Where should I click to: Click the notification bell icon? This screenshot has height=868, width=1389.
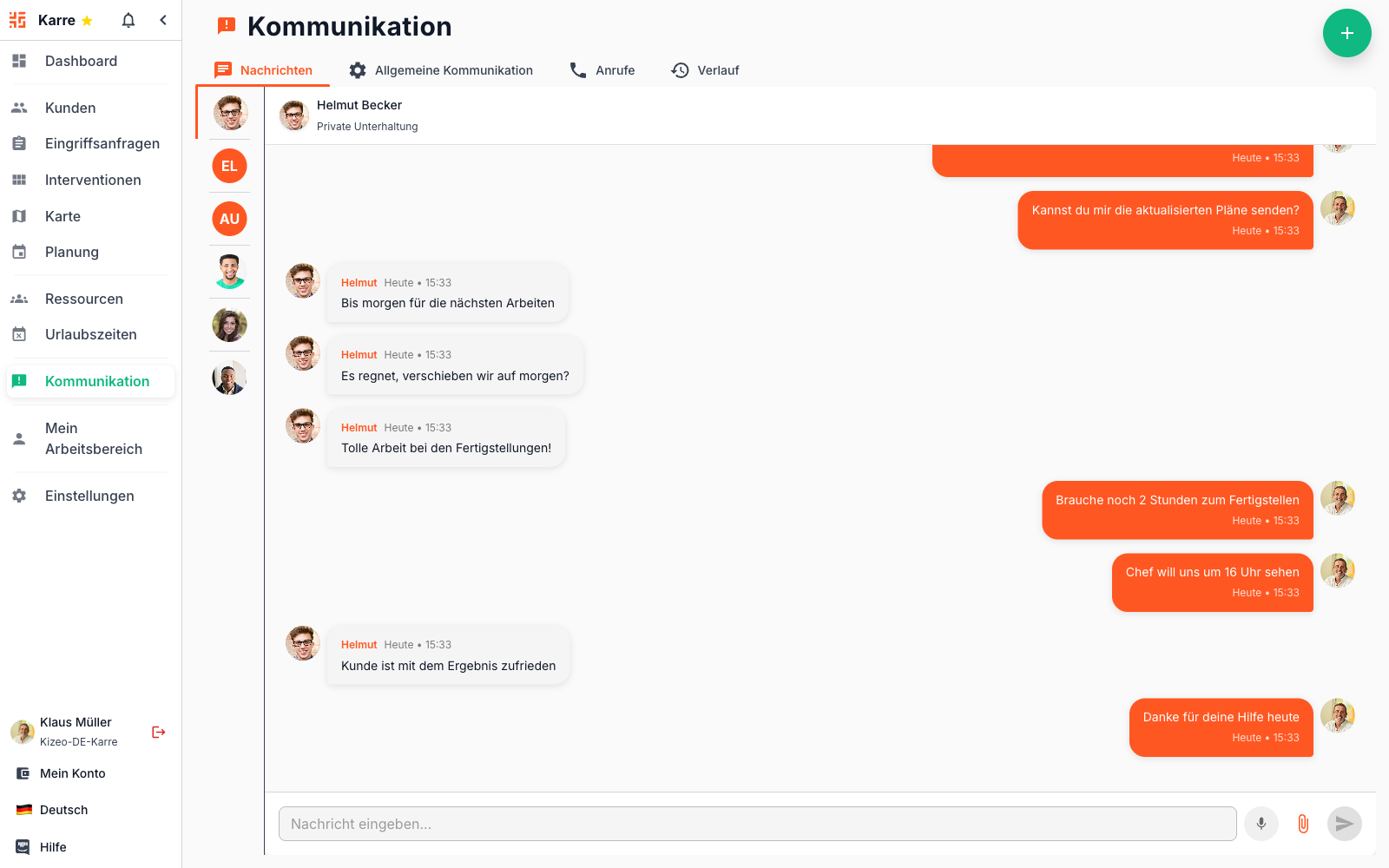[128, 20]
